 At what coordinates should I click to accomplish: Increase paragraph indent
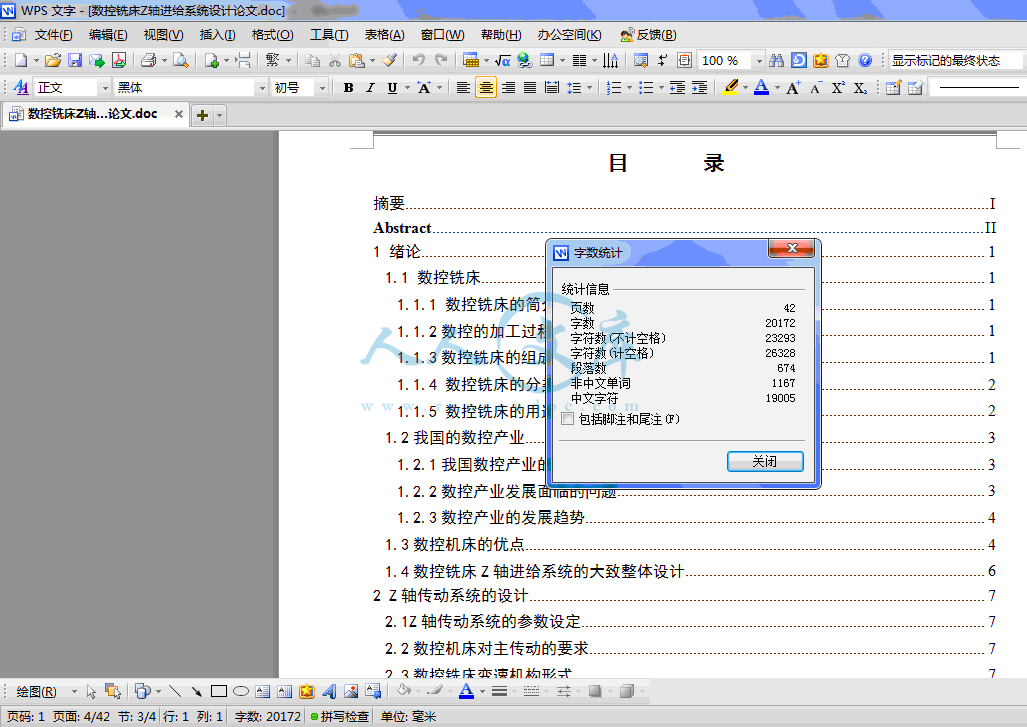click(x=700, y=88)
